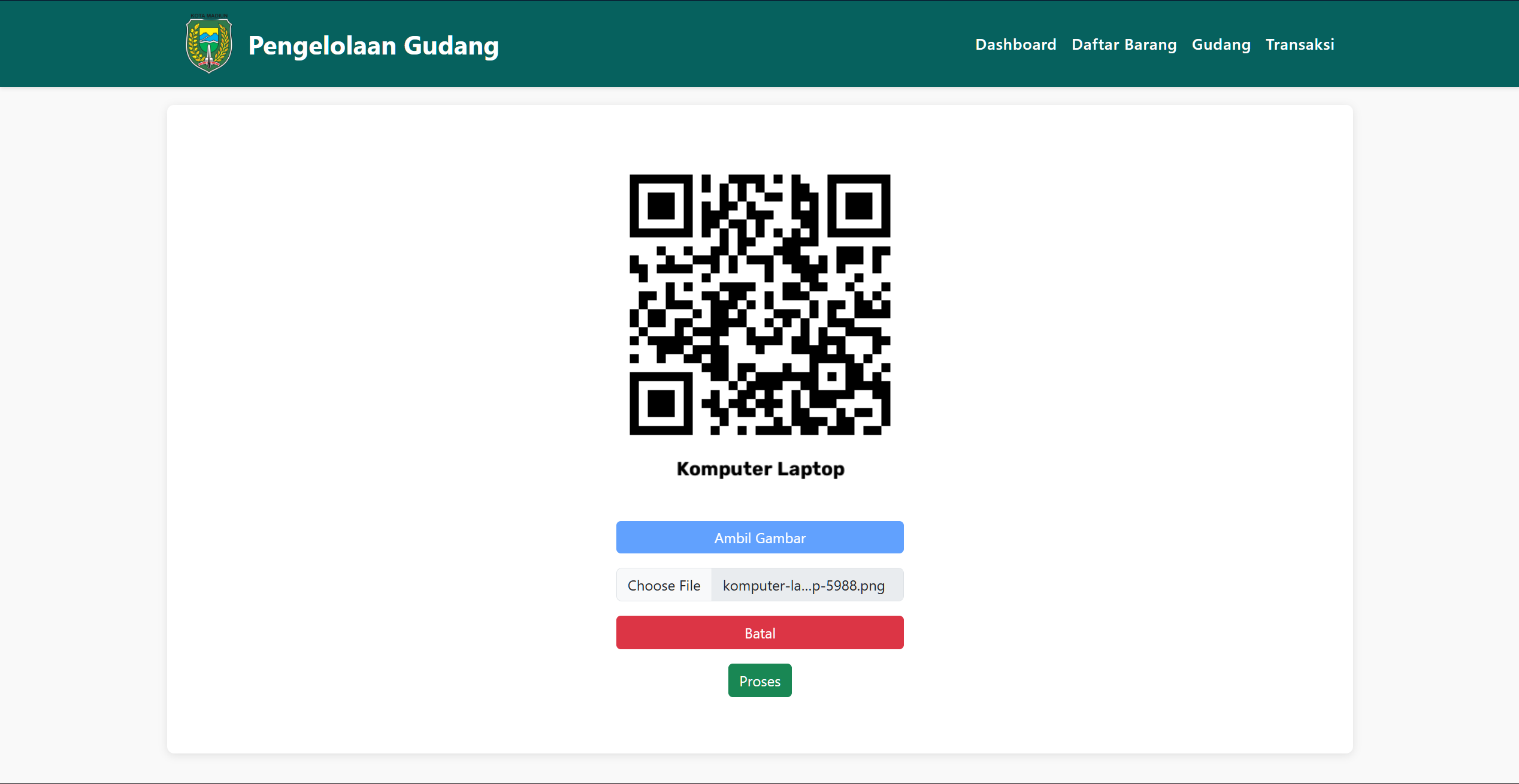Click Choose File to upload image

point(664,585)
